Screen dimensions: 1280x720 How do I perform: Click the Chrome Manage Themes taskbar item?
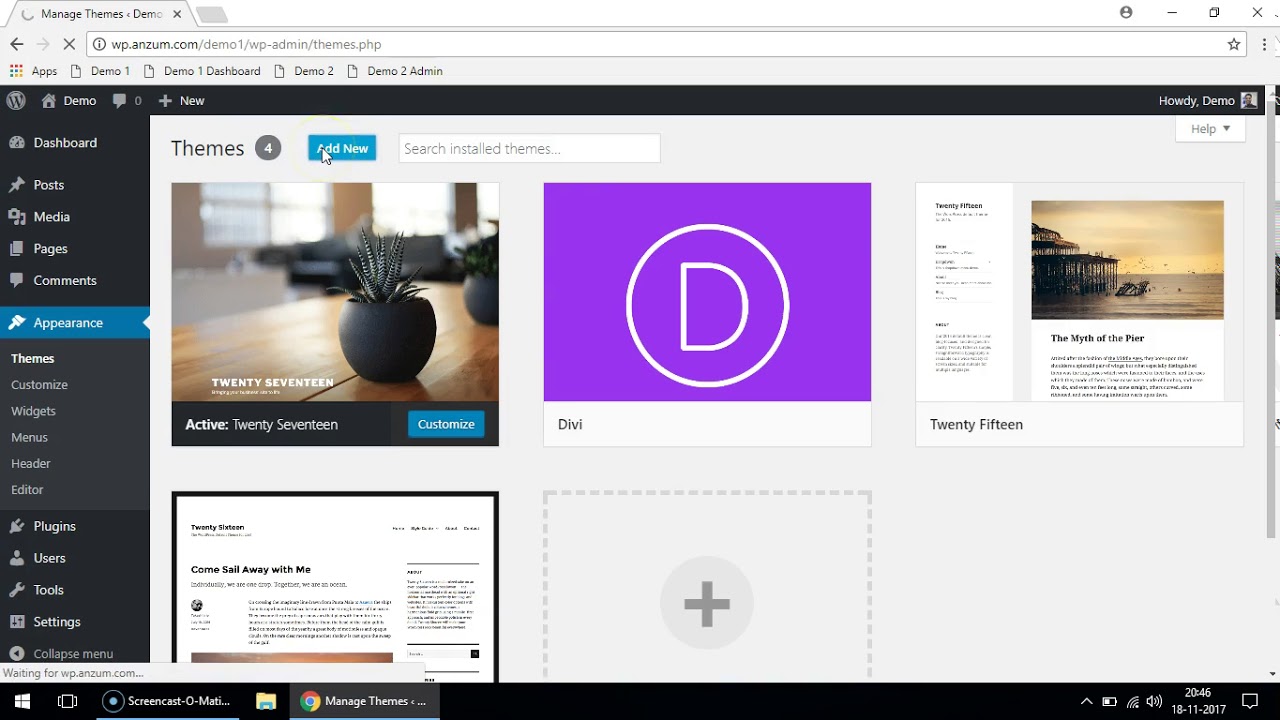365,701
